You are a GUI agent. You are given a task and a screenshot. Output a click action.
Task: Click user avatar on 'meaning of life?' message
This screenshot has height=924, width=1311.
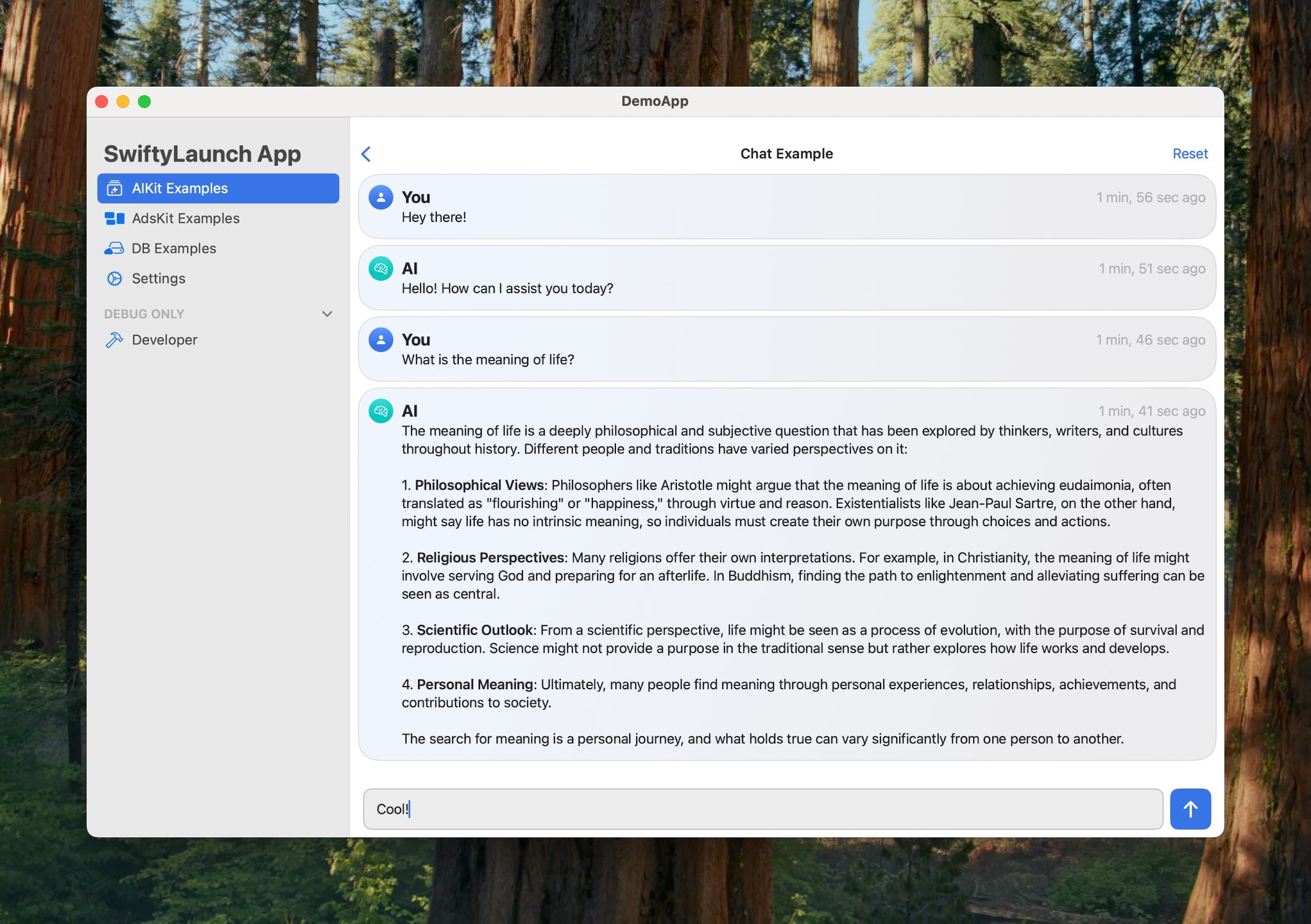(381, 340)
